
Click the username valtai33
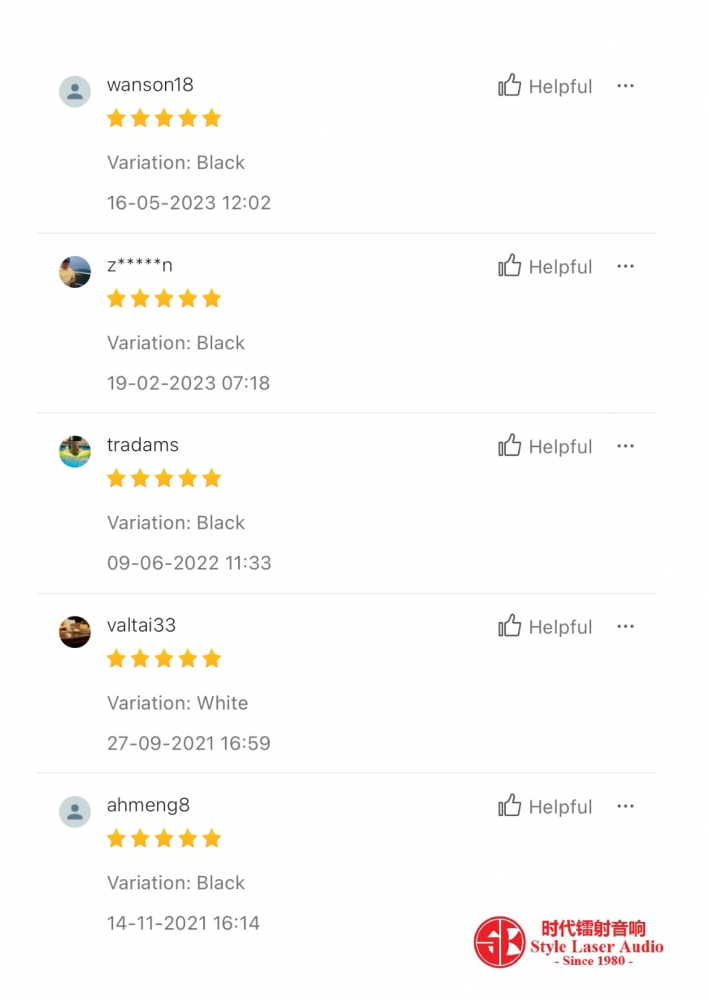pos(141,625)
